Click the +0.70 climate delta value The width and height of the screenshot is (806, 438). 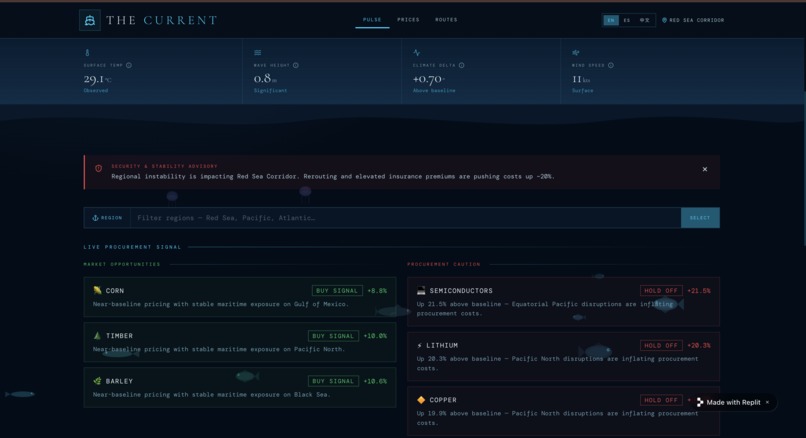(427, 79)
